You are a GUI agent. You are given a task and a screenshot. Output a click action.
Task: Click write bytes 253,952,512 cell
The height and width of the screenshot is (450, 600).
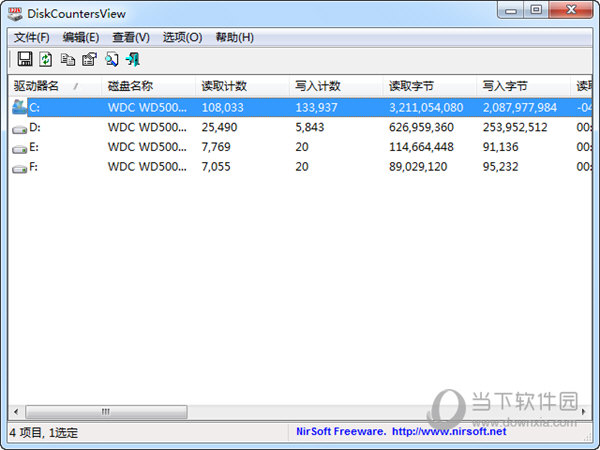click(515, 127)
